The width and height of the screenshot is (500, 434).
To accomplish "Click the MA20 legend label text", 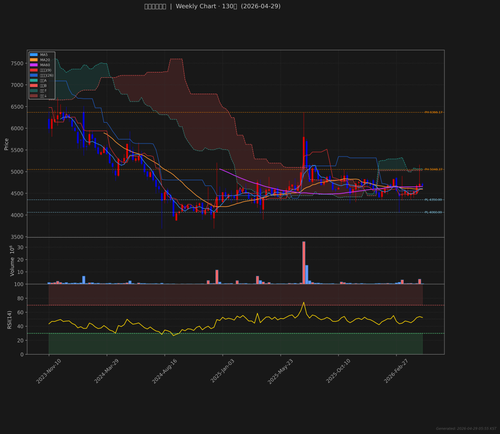I will click(x=45, y=60).
